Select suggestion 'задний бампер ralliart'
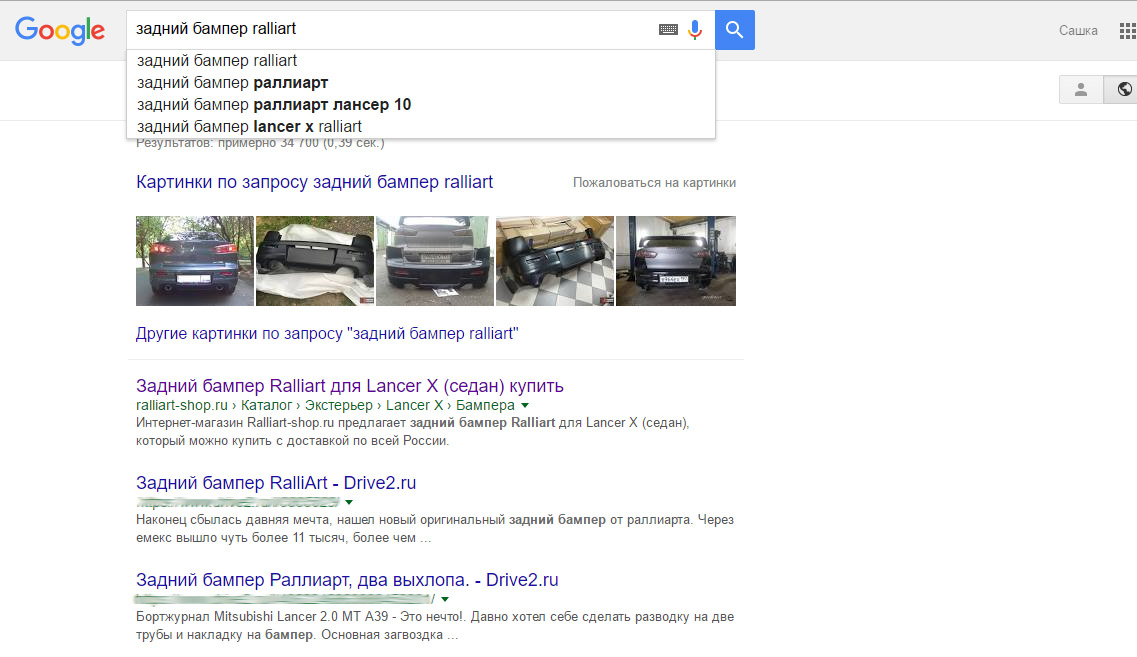 coord(421,61)
